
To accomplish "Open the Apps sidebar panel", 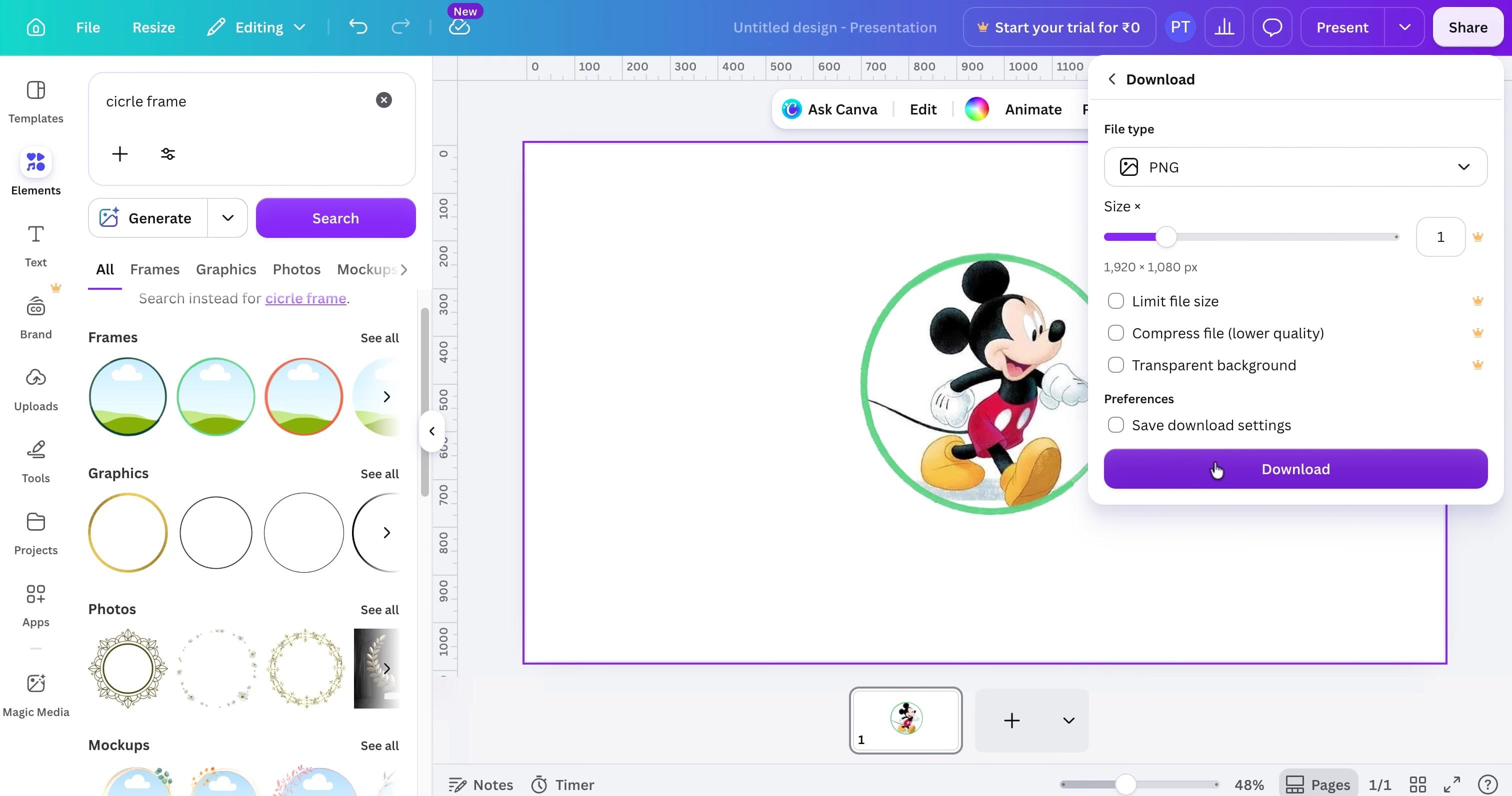I will coord(36,606).
